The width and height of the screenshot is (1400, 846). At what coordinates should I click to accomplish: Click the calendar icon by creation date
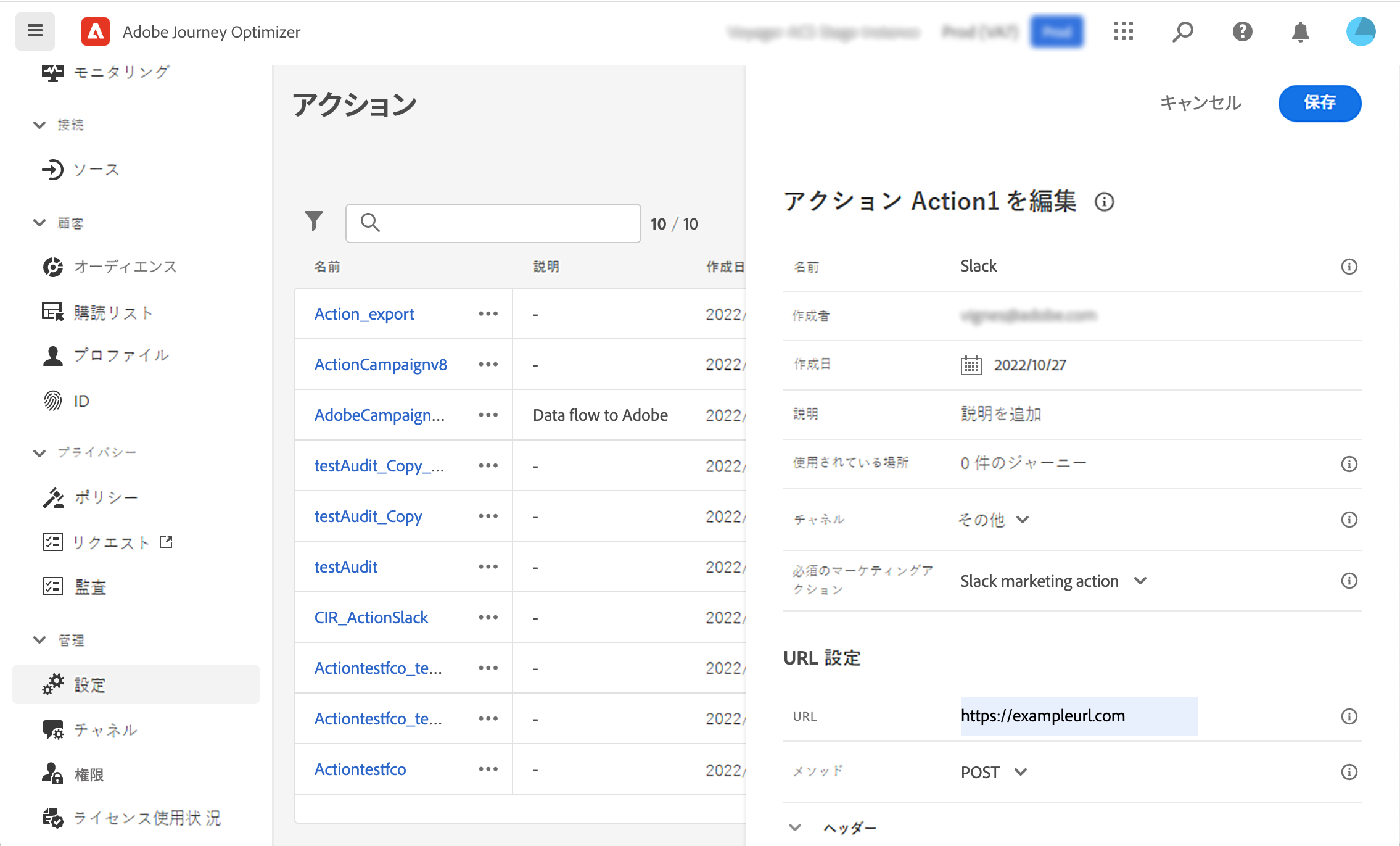(971, 365)
